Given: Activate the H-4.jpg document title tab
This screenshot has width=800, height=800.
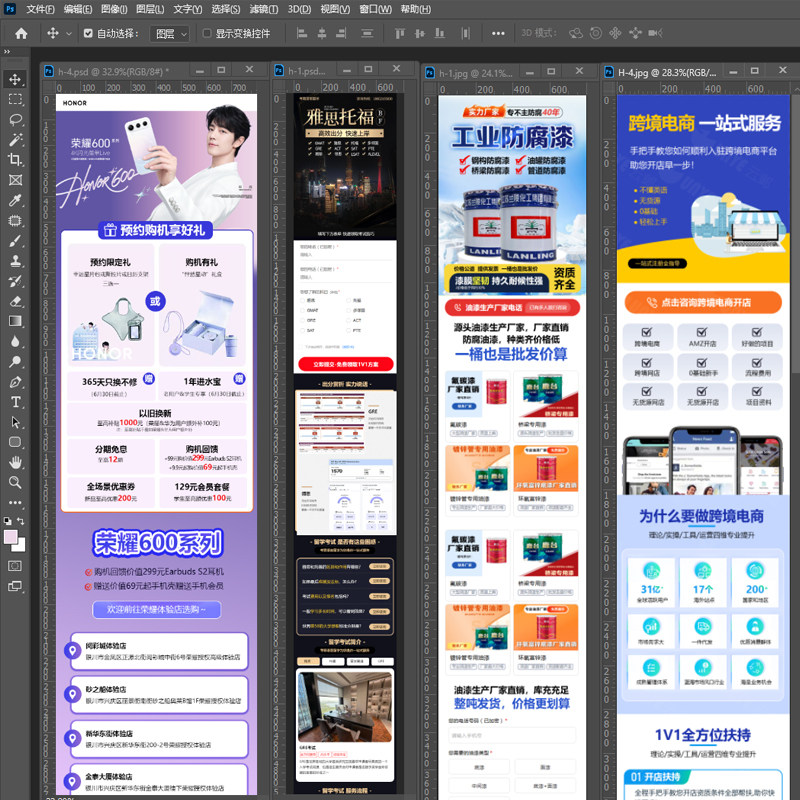Looking at the screenshot, I should 666,72.
